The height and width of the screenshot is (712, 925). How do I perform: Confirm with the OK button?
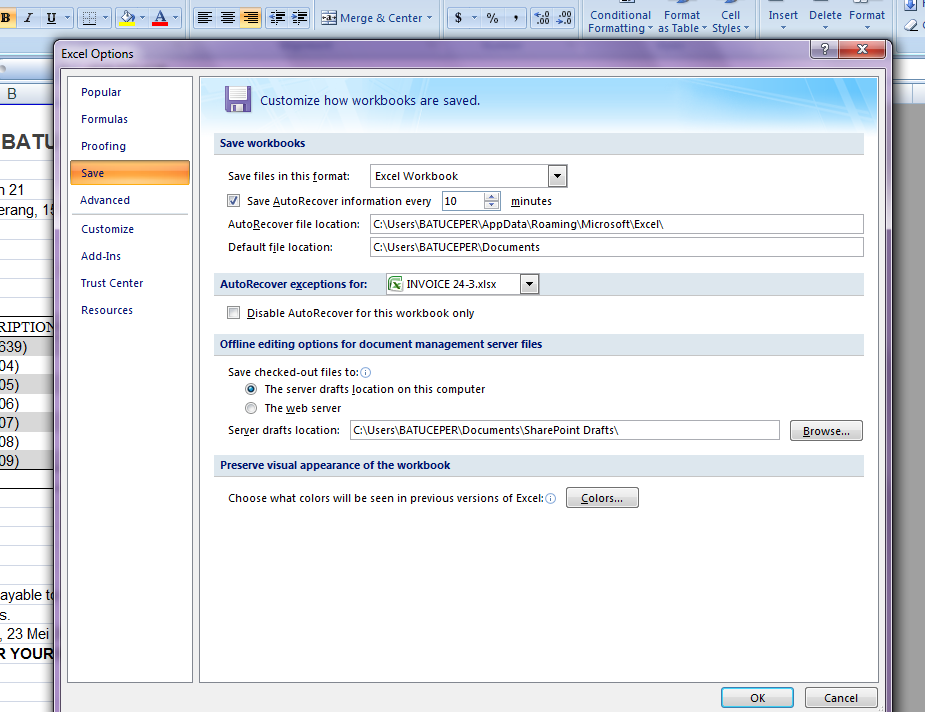click(757, 698)
